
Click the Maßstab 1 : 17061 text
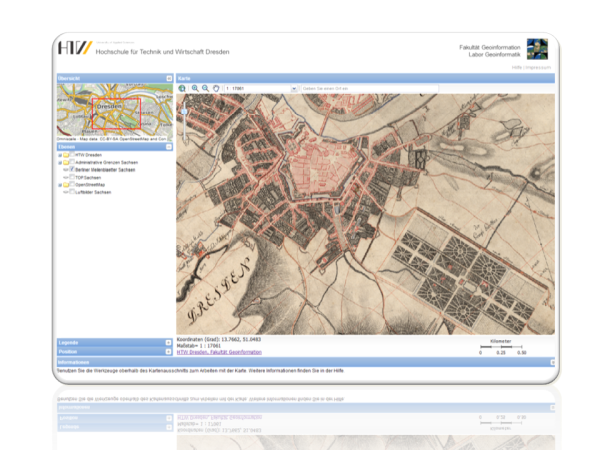(x=199, y=346)
